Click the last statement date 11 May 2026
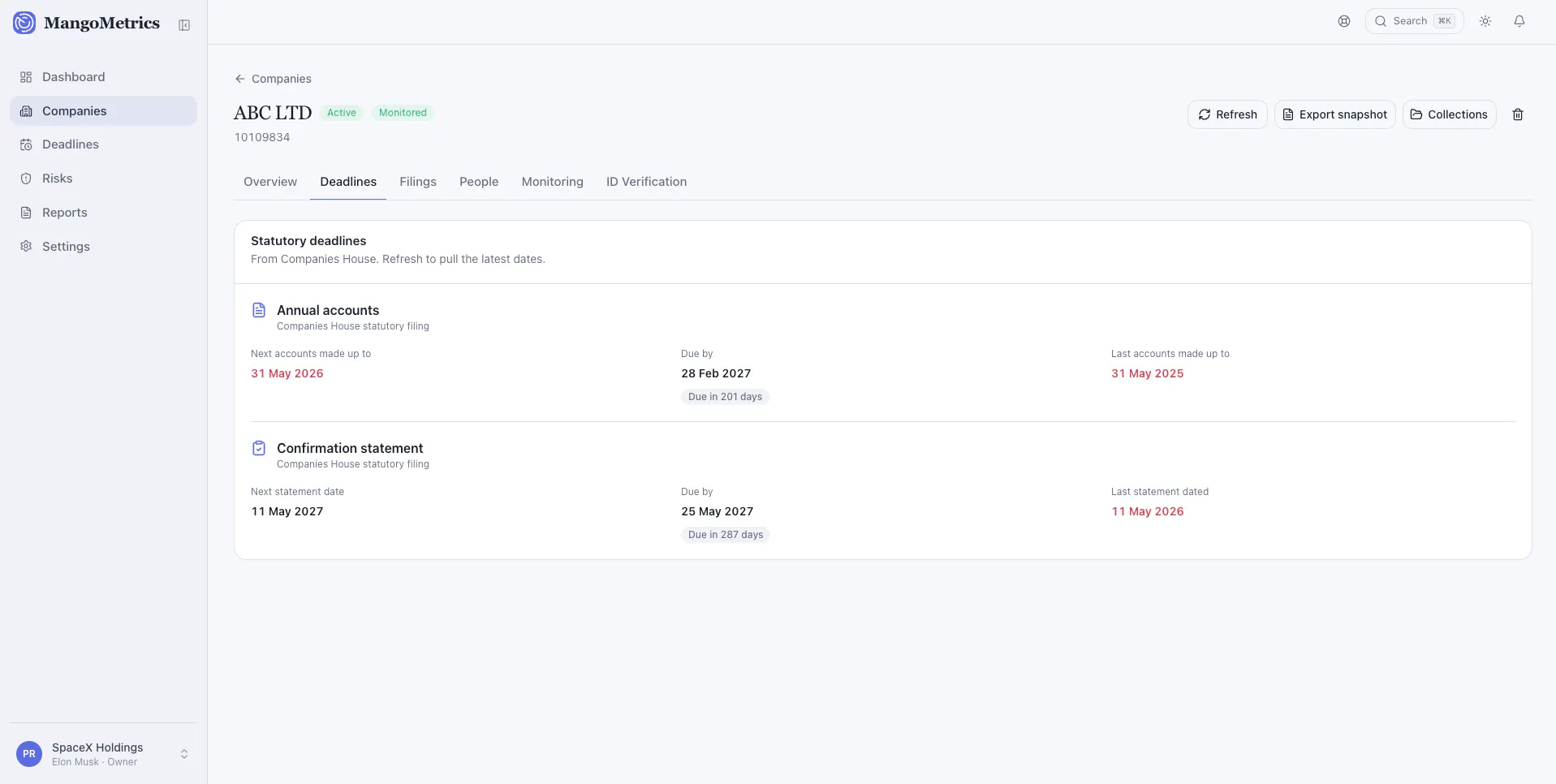Screen dimensions: 1556x784 click(x=1148, y=511)
